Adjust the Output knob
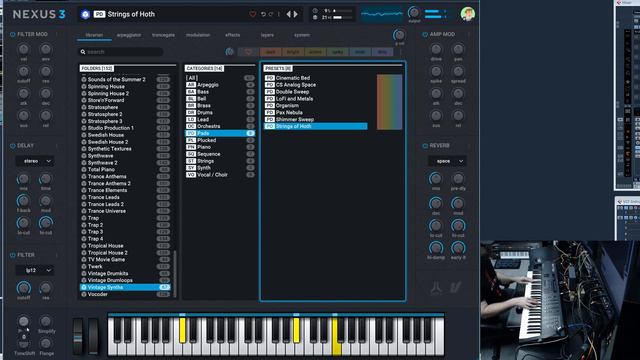Screen dimensions: 640x360 (x=413, y=13)
